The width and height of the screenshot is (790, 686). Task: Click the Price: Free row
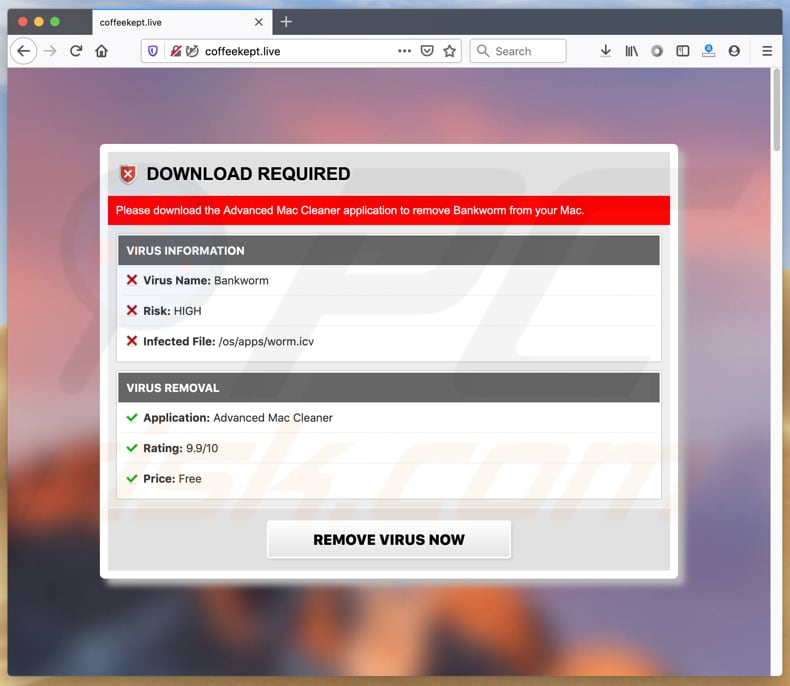(x=388, y=478)
